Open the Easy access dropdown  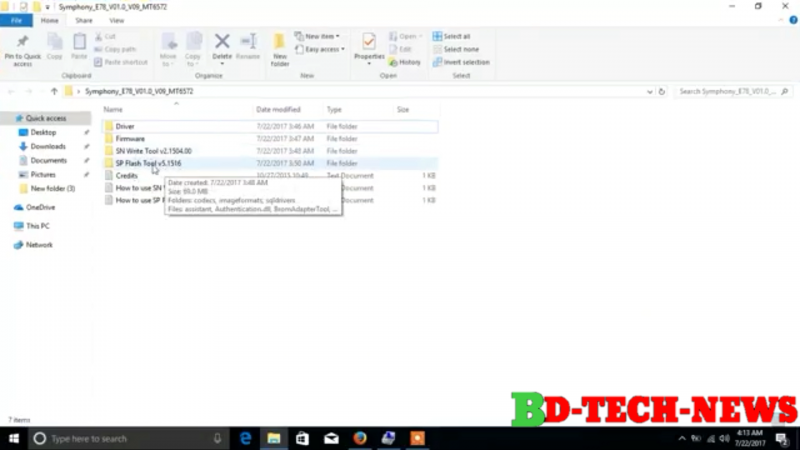320,49
